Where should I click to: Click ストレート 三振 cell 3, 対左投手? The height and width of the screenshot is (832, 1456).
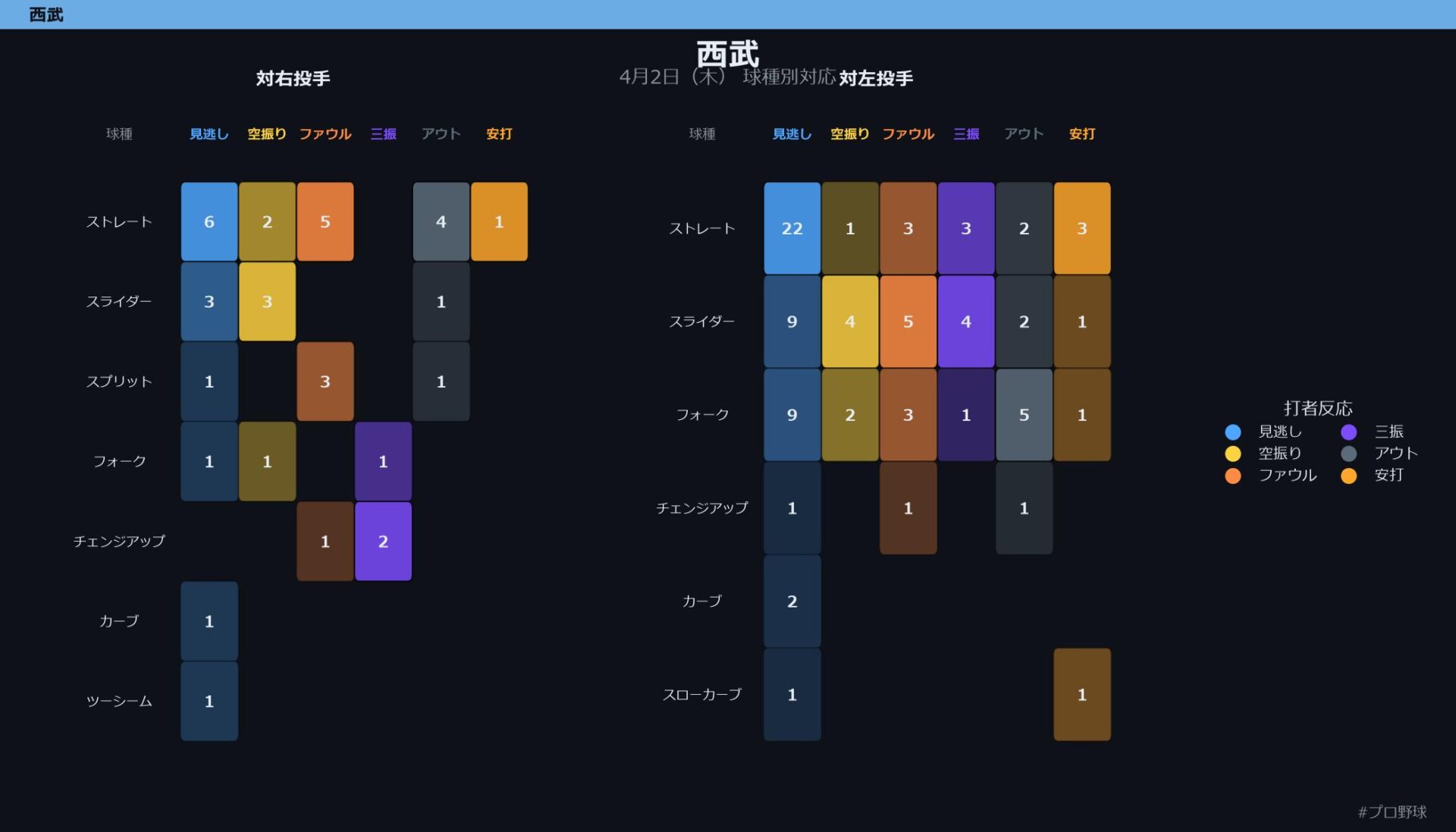click(966, 228)
